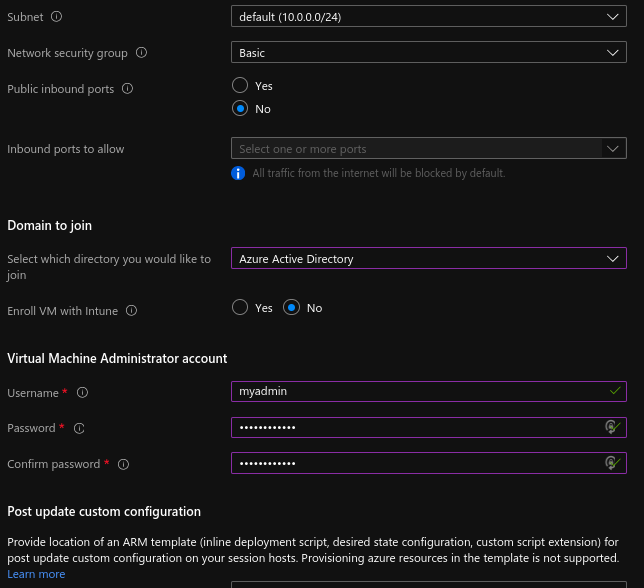Click the blue information icon about blocked traffic
Screen dimensions: 644x588
point(238,173)
